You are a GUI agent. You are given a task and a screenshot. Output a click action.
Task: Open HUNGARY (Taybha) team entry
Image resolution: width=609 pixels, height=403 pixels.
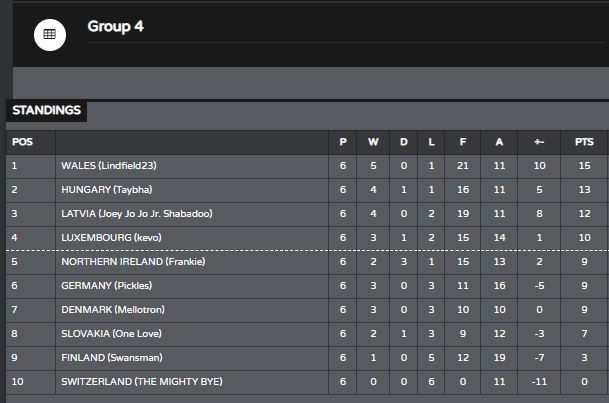click(x=107, y=190)
